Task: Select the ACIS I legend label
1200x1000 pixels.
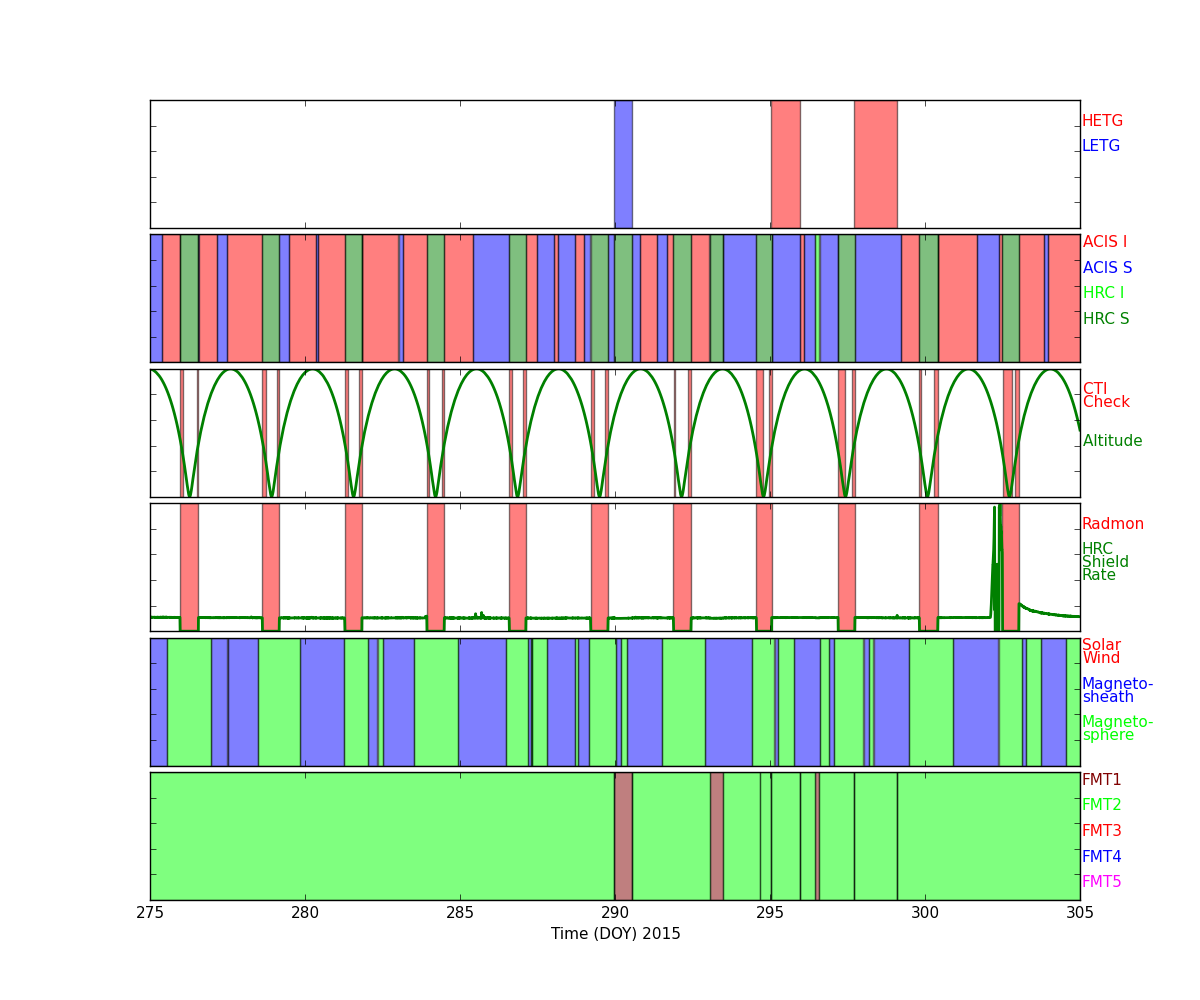Action: (x=1104, y=242)
